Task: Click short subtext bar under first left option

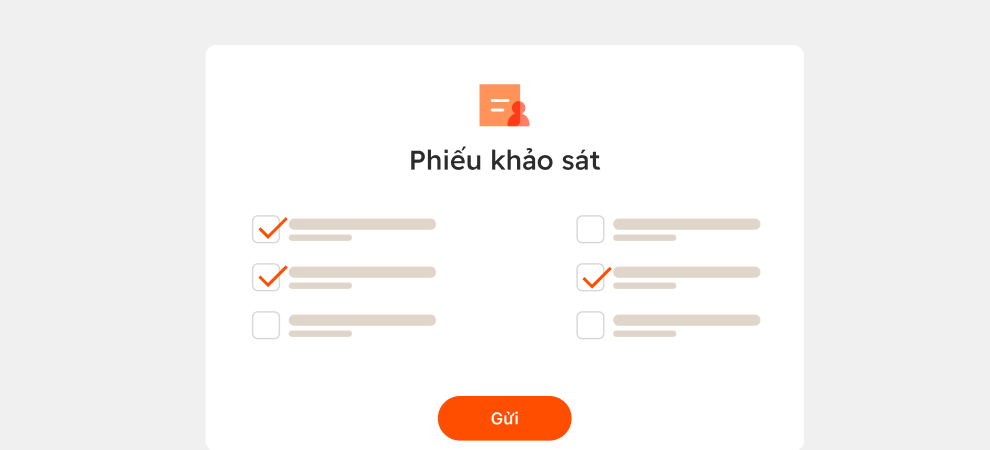Action: coord(320,238)
